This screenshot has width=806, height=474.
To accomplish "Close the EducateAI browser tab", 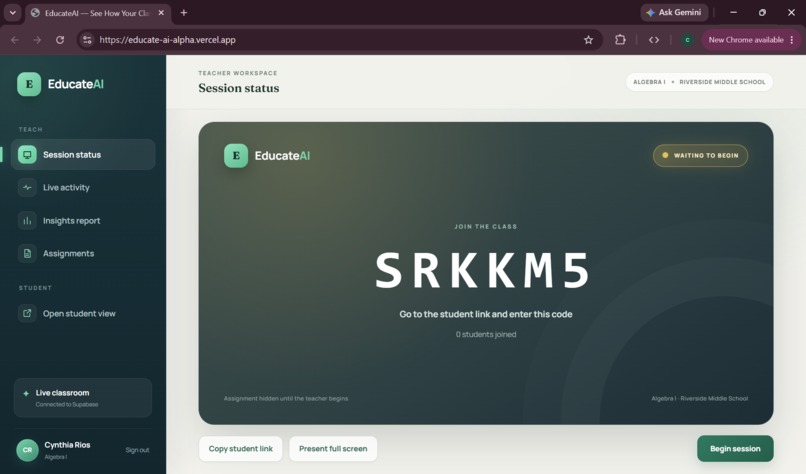I will click(161, 13).
